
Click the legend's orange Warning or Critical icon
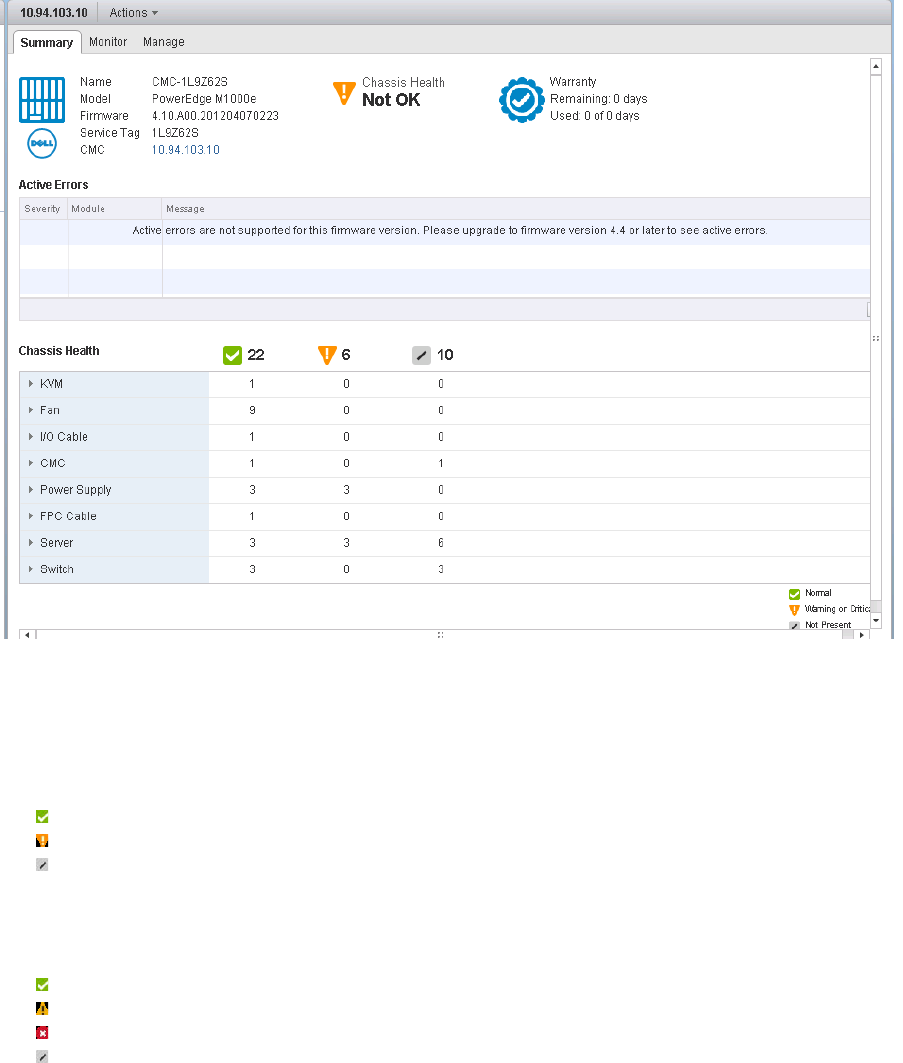(795, 610)
